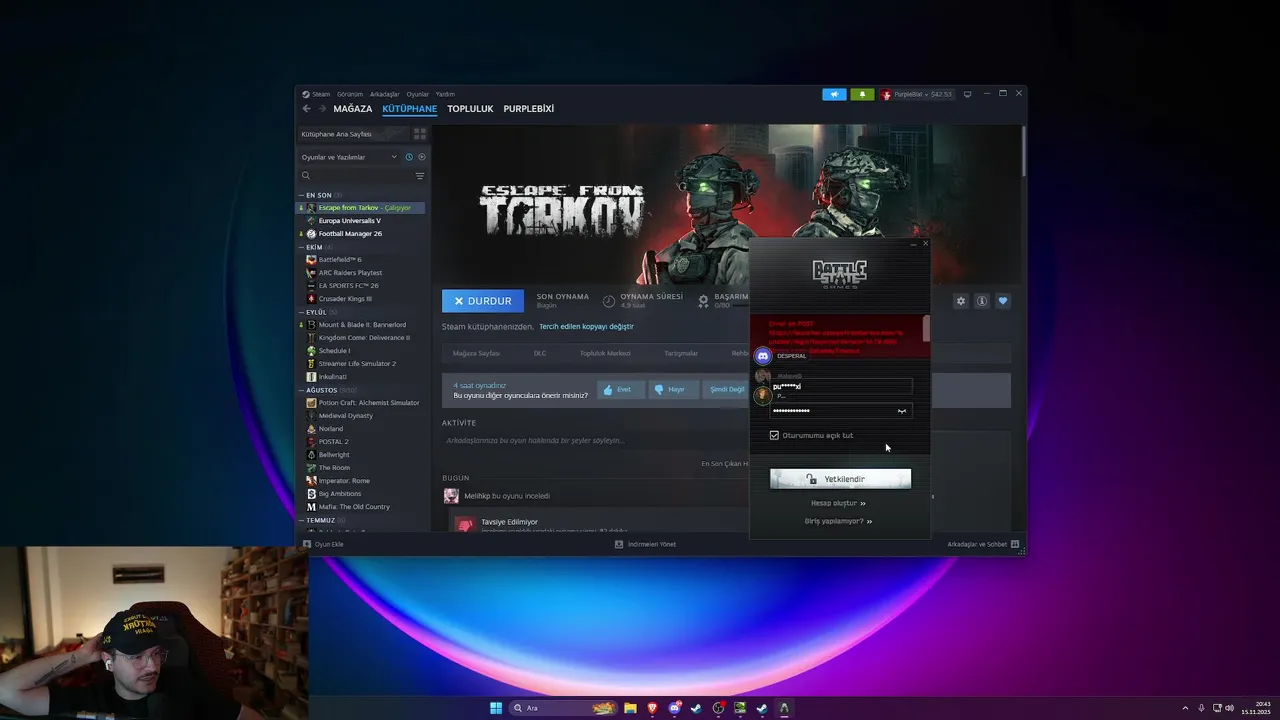This screenshot has width=1280, height=720.
Task: Open Windows Start menu
Action: point(496,708)
